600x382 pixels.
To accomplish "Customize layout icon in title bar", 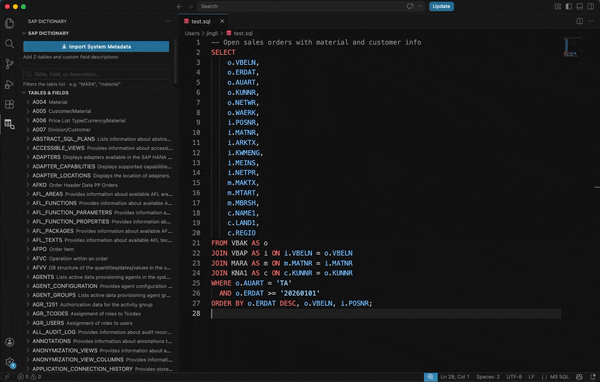I will pos(558,7).
